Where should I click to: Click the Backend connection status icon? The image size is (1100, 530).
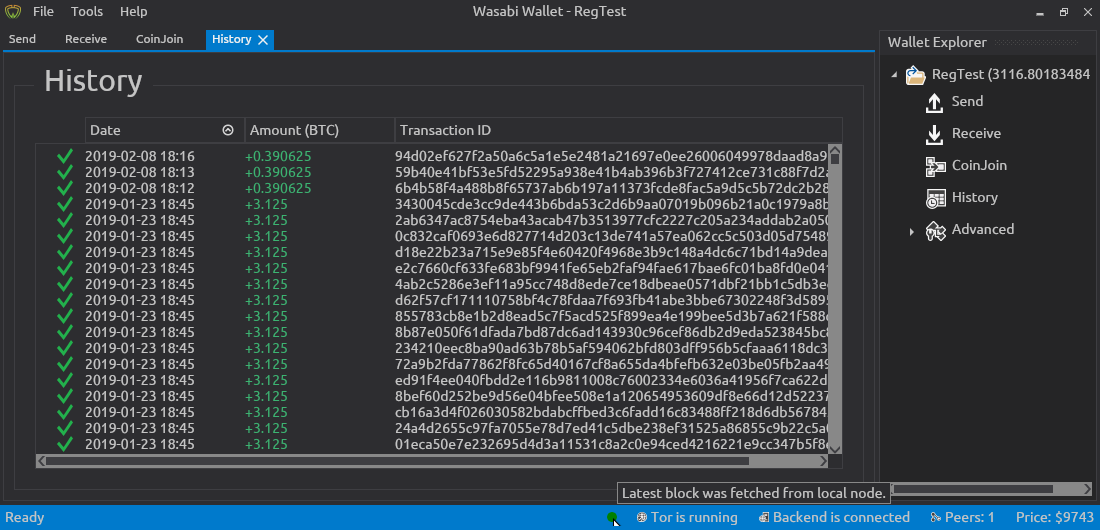(764, 518)
